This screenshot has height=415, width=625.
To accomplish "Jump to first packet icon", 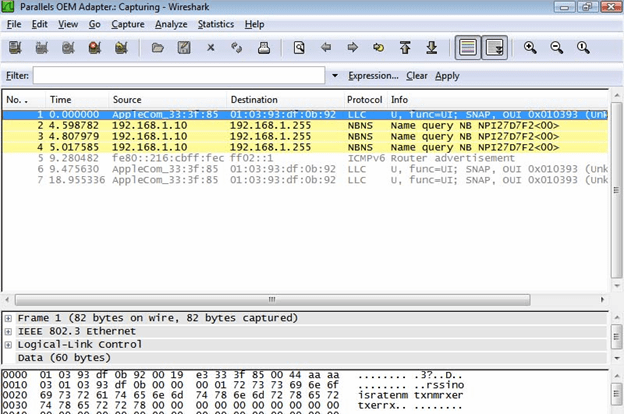I will pos(405,48).
